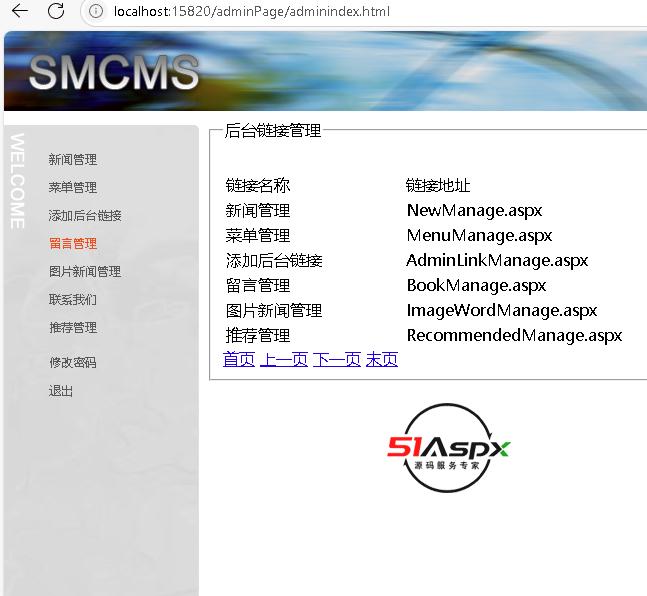Reload the page with the refresh icon
The image size is (647, 596).
pyautogui.click(x=56, y=11)
